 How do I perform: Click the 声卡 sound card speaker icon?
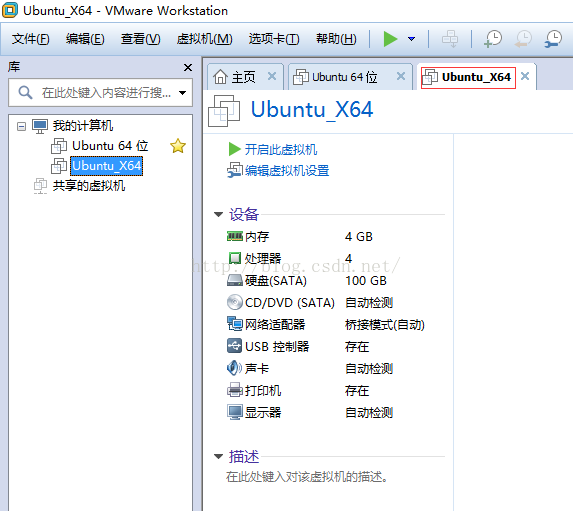[x=234, y=368]
